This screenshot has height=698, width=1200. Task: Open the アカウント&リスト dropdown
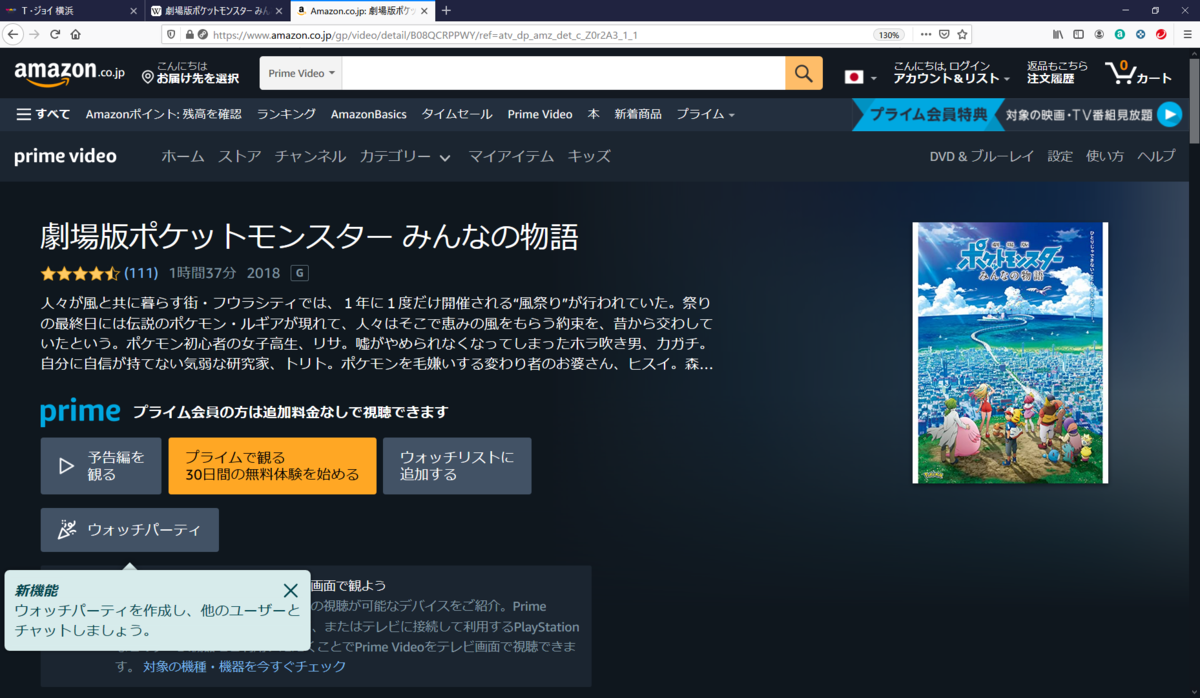click(x=951, y=72)
